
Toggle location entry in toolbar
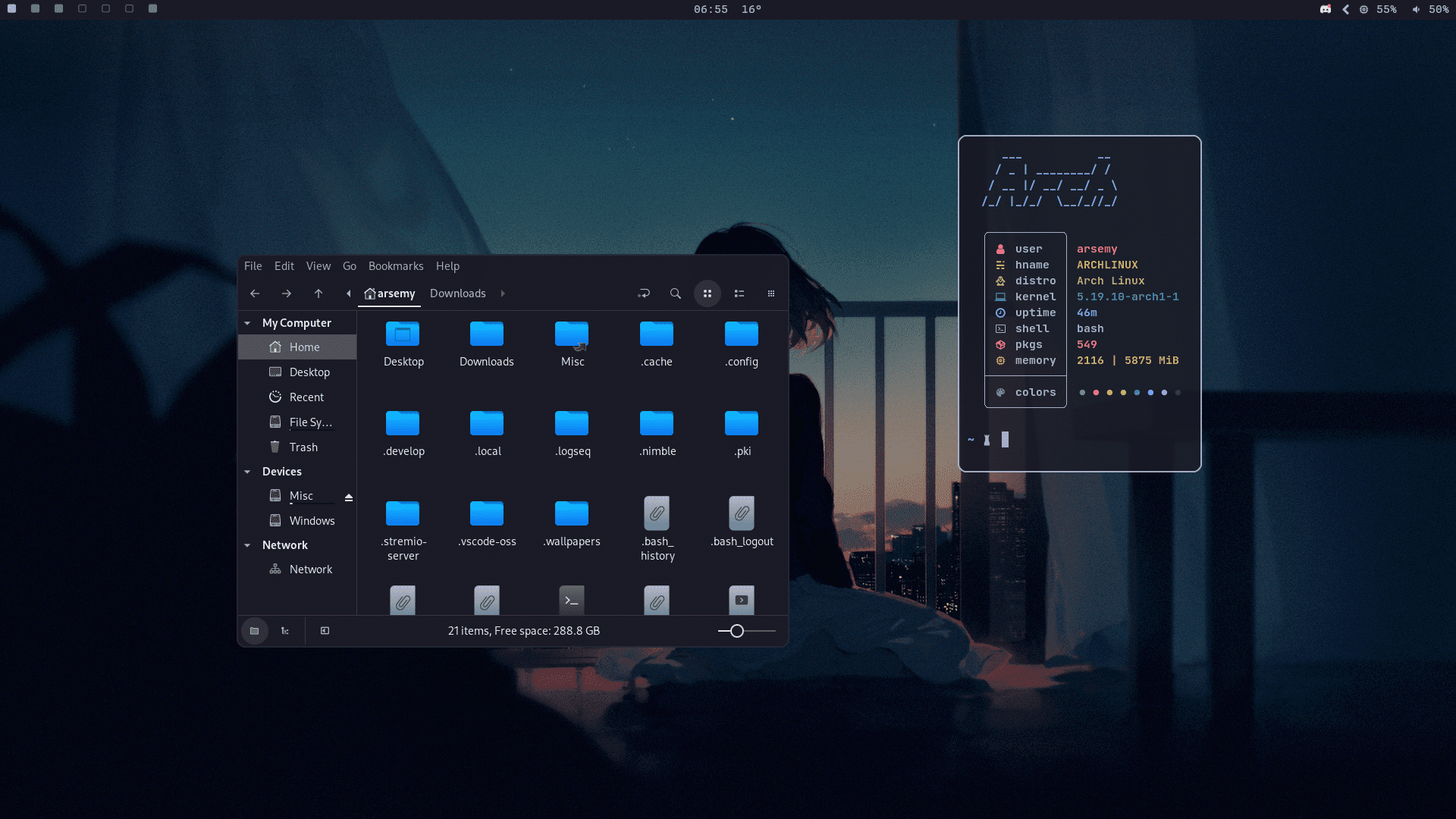[644, 293]
